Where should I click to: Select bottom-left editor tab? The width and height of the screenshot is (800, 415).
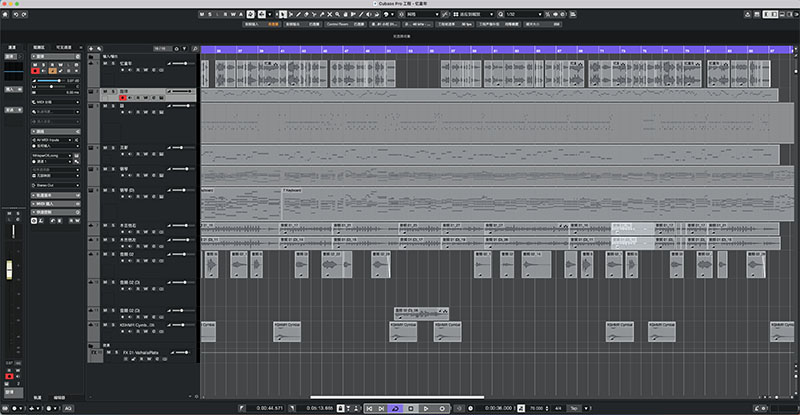tap(59, 398)
